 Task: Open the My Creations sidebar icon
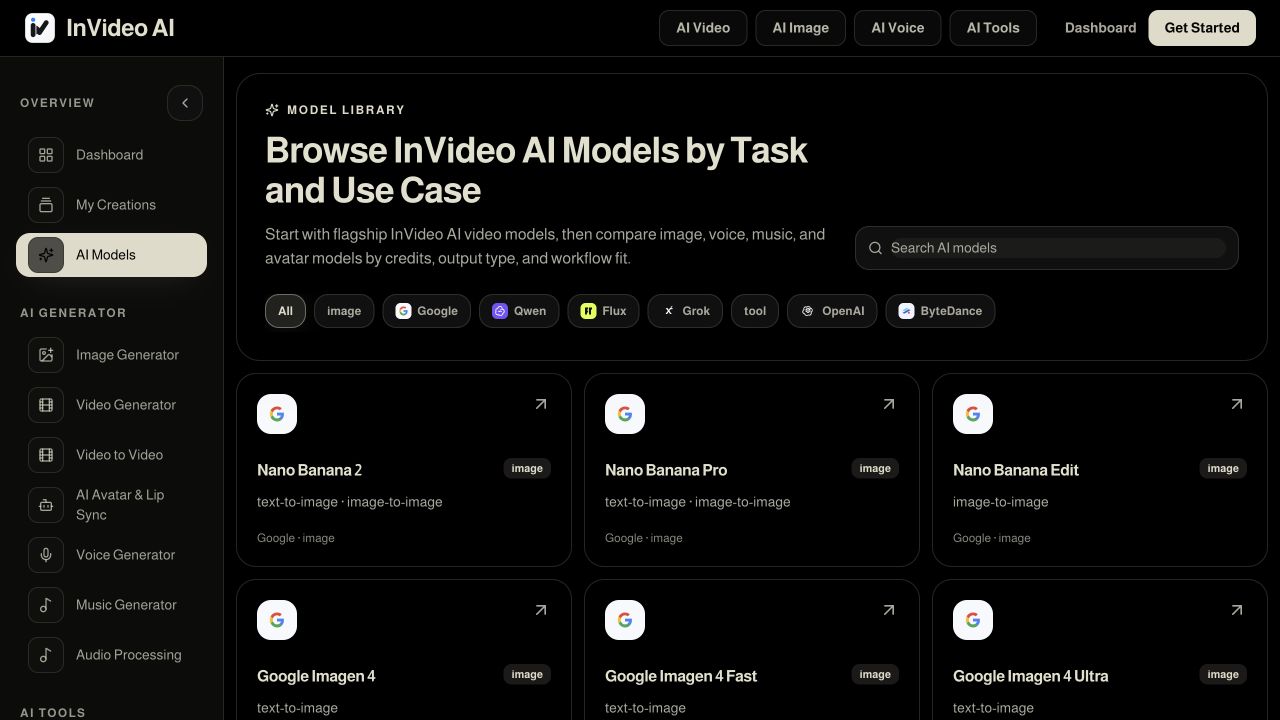click(46, 205)
